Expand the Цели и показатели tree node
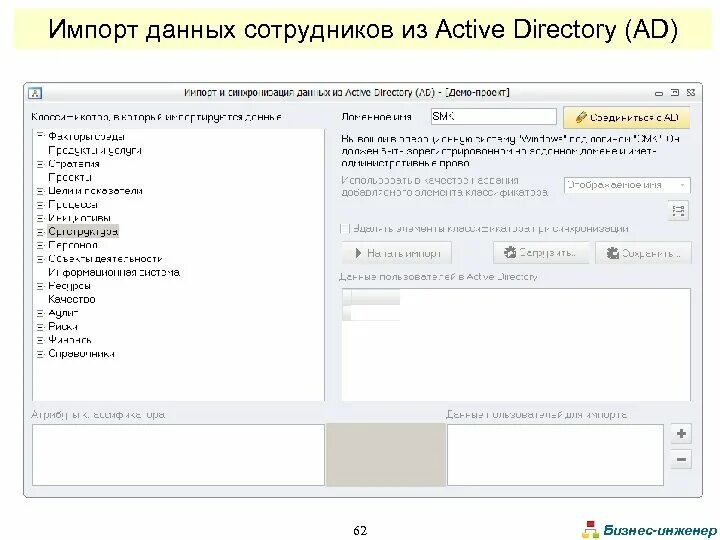 [x=40, y=191]
